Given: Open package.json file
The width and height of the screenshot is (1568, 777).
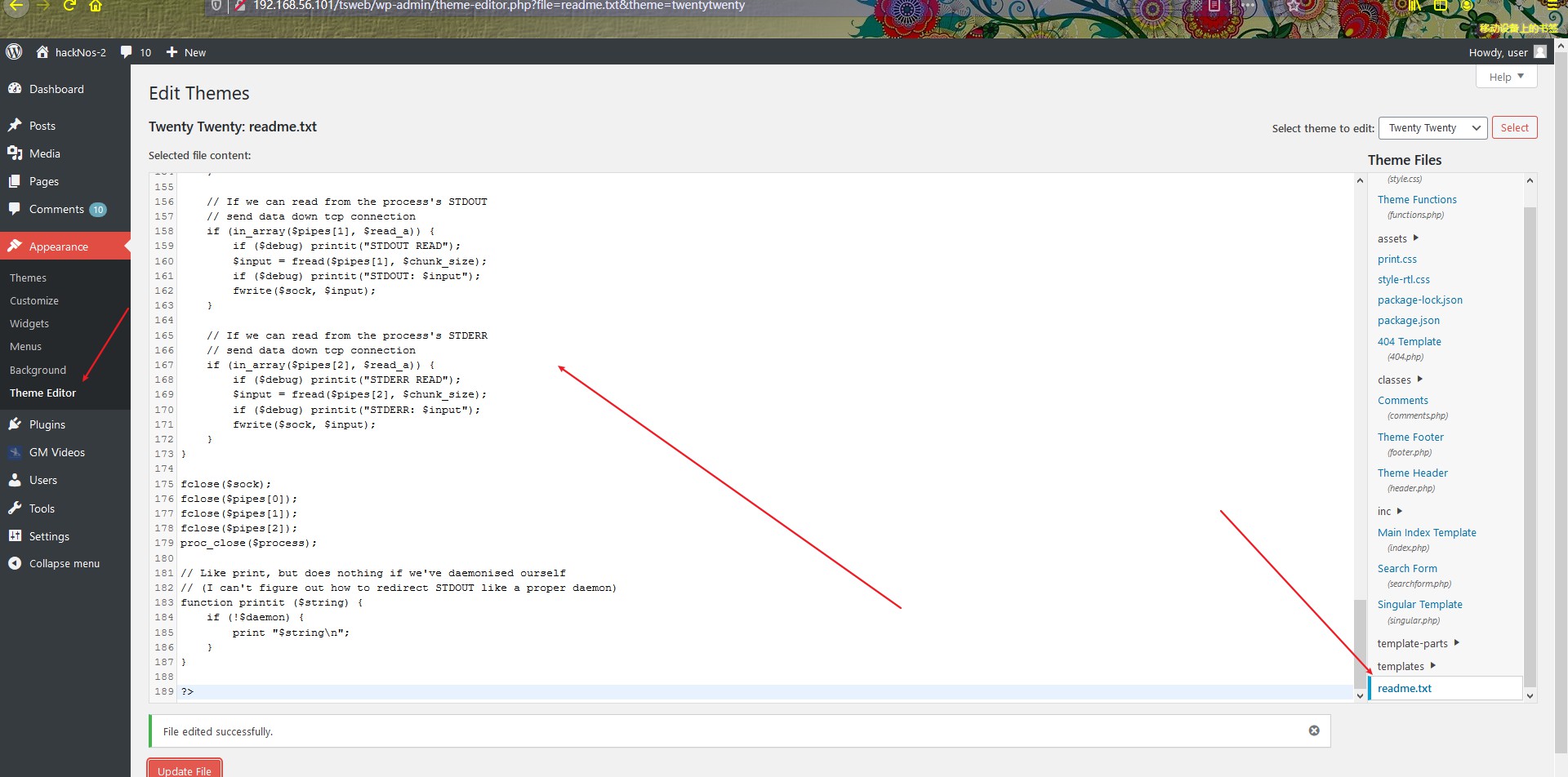Looking at the screenshot, I should tap(1409, 320).
